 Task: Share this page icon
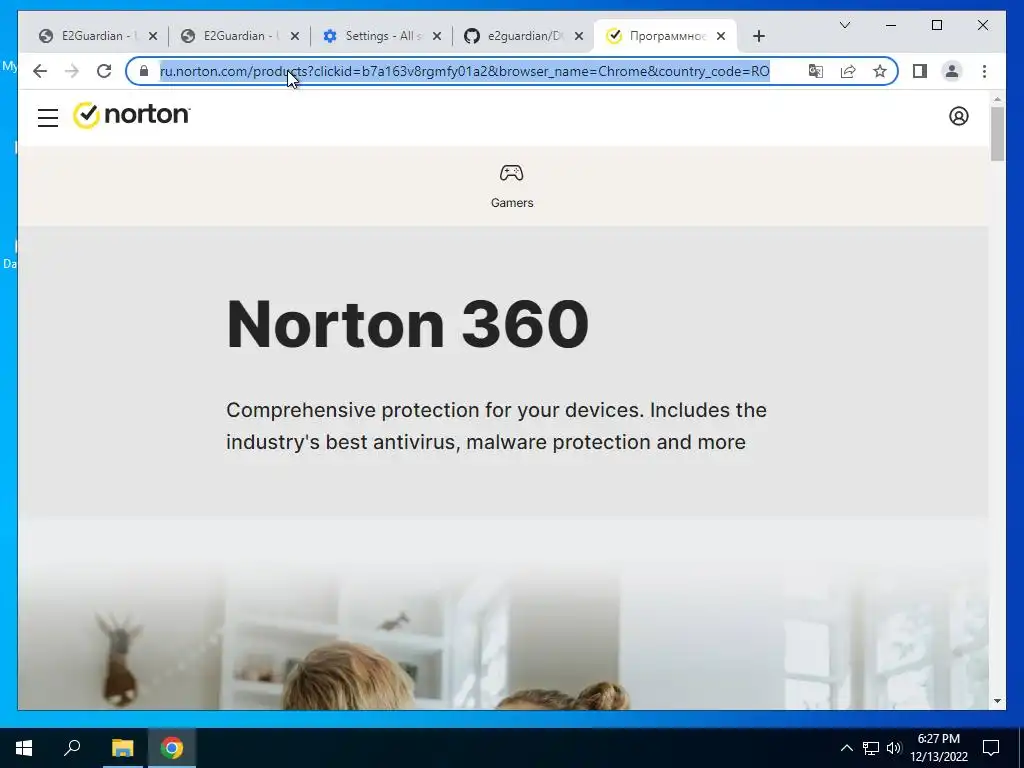tap(848, 71)
